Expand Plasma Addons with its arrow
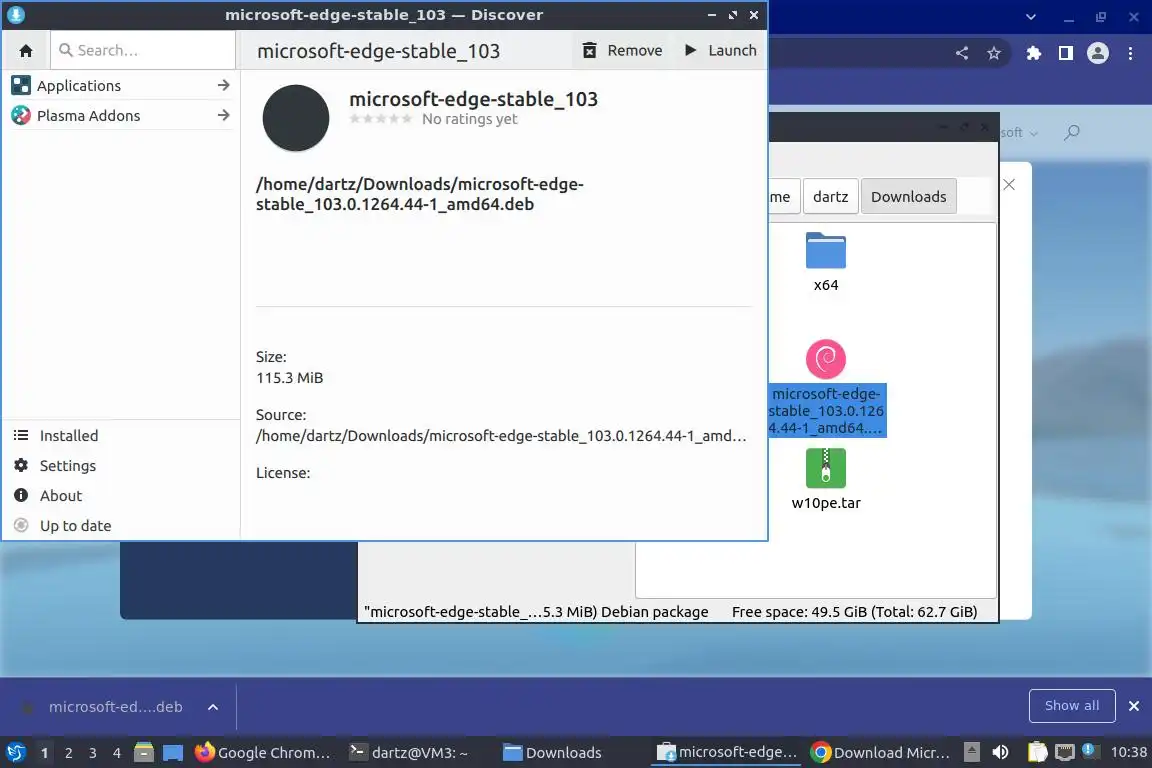Screen dimensions: 1152x768 (x=223, y=115)
